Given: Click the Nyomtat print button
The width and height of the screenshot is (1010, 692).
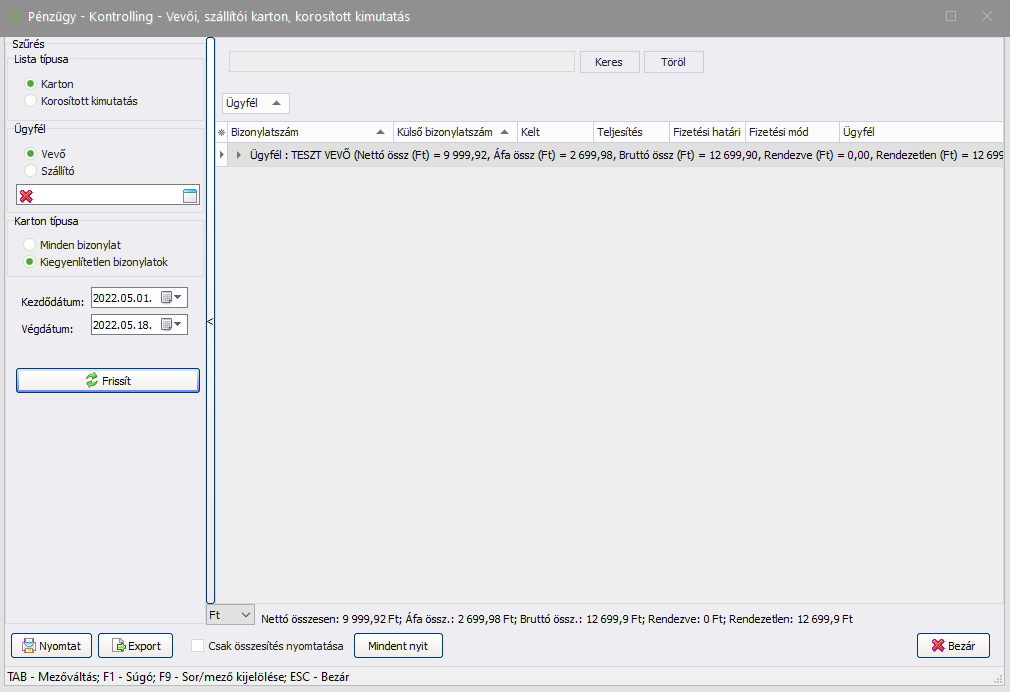Looking at the screenshot, I should (52, 646).
